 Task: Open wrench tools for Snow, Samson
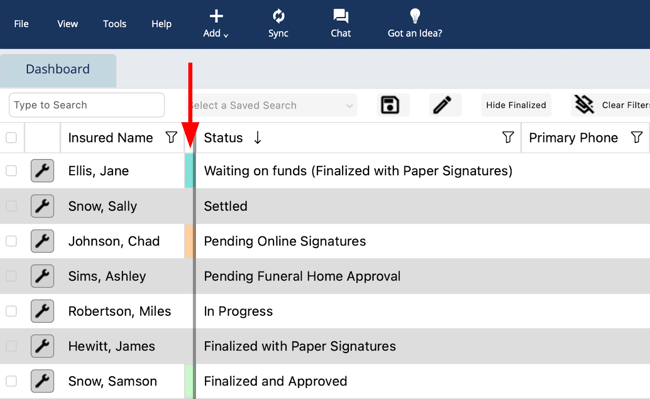point(42,381)
